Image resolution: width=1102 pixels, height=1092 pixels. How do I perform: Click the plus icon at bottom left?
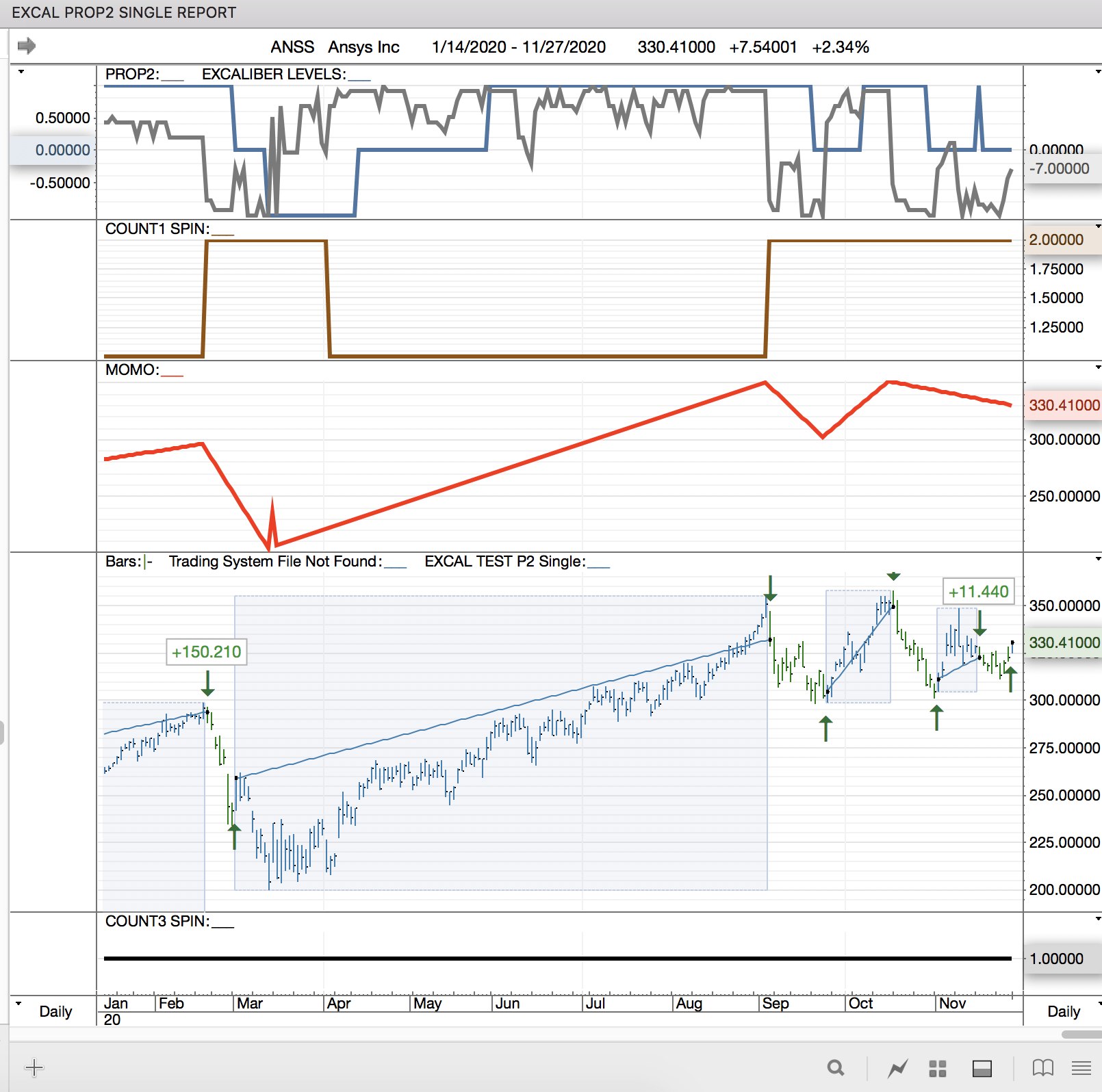tap(34, 1067)
